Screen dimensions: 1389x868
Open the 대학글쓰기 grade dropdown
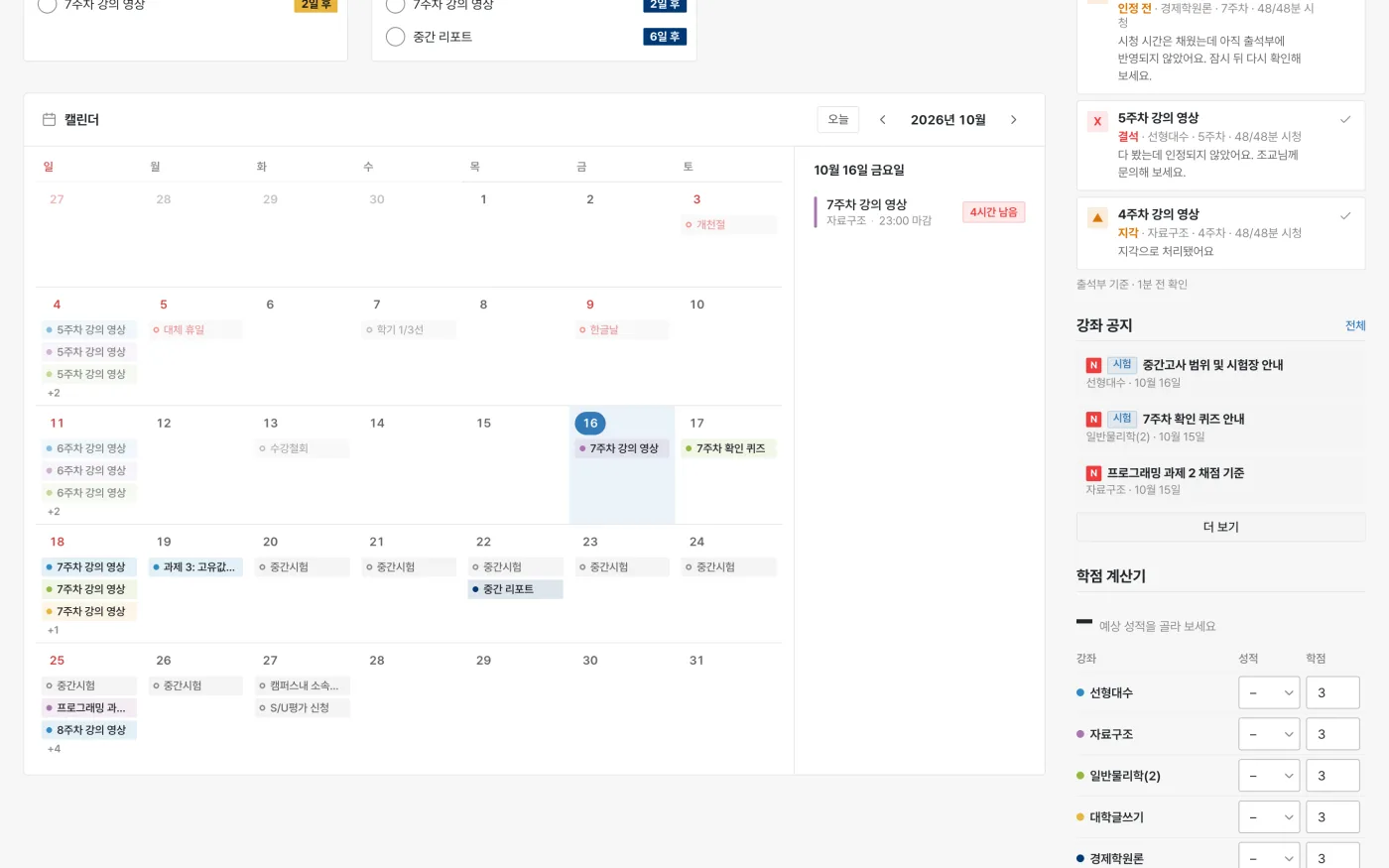point(1269,817)
